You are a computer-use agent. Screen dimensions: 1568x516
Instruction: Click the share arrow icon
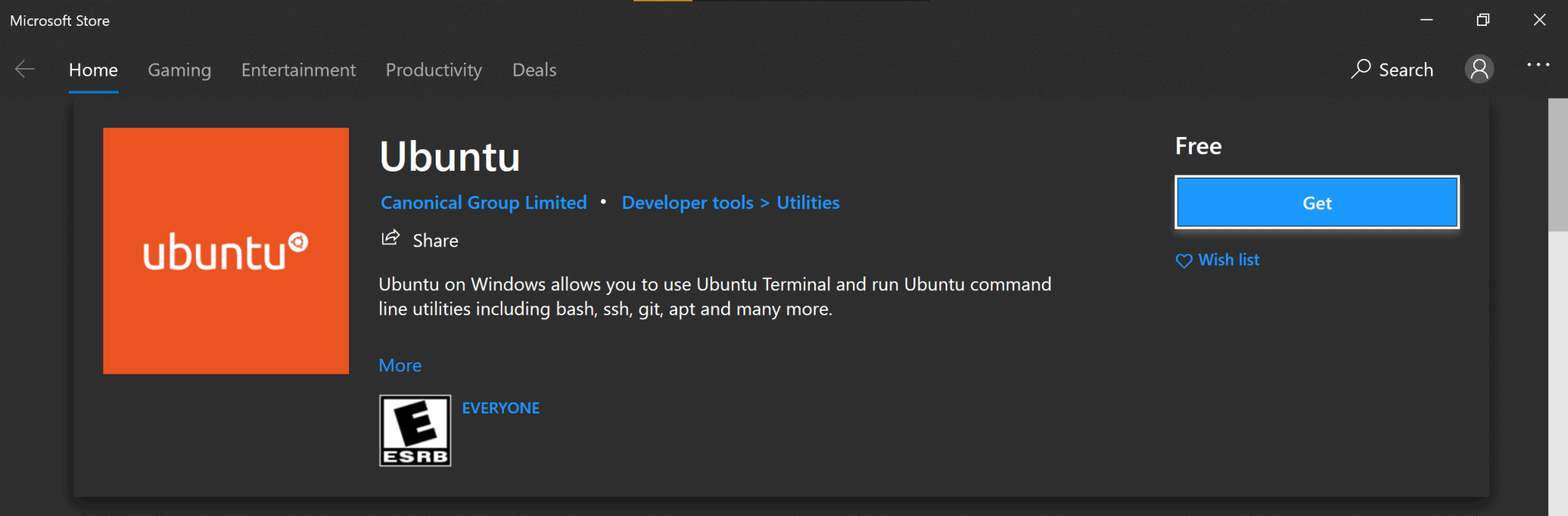tap(390, 238)
